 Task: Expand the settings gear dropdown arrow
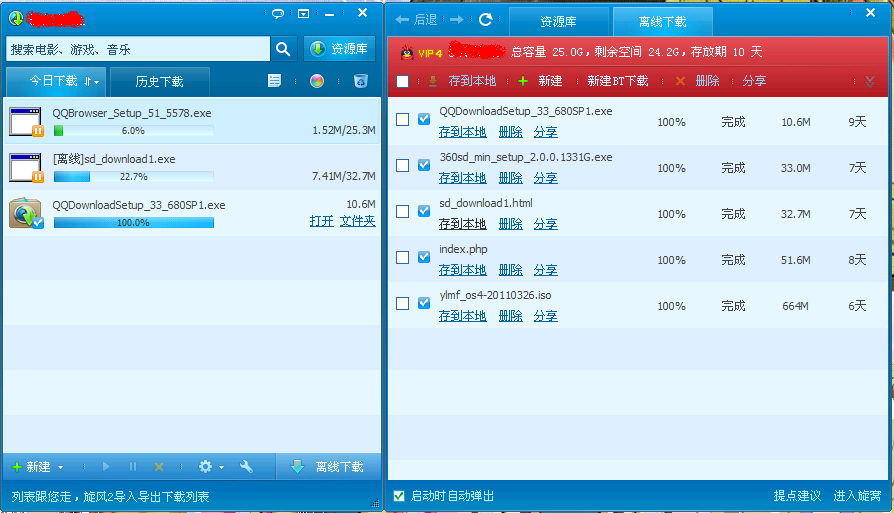click(221, 467)
